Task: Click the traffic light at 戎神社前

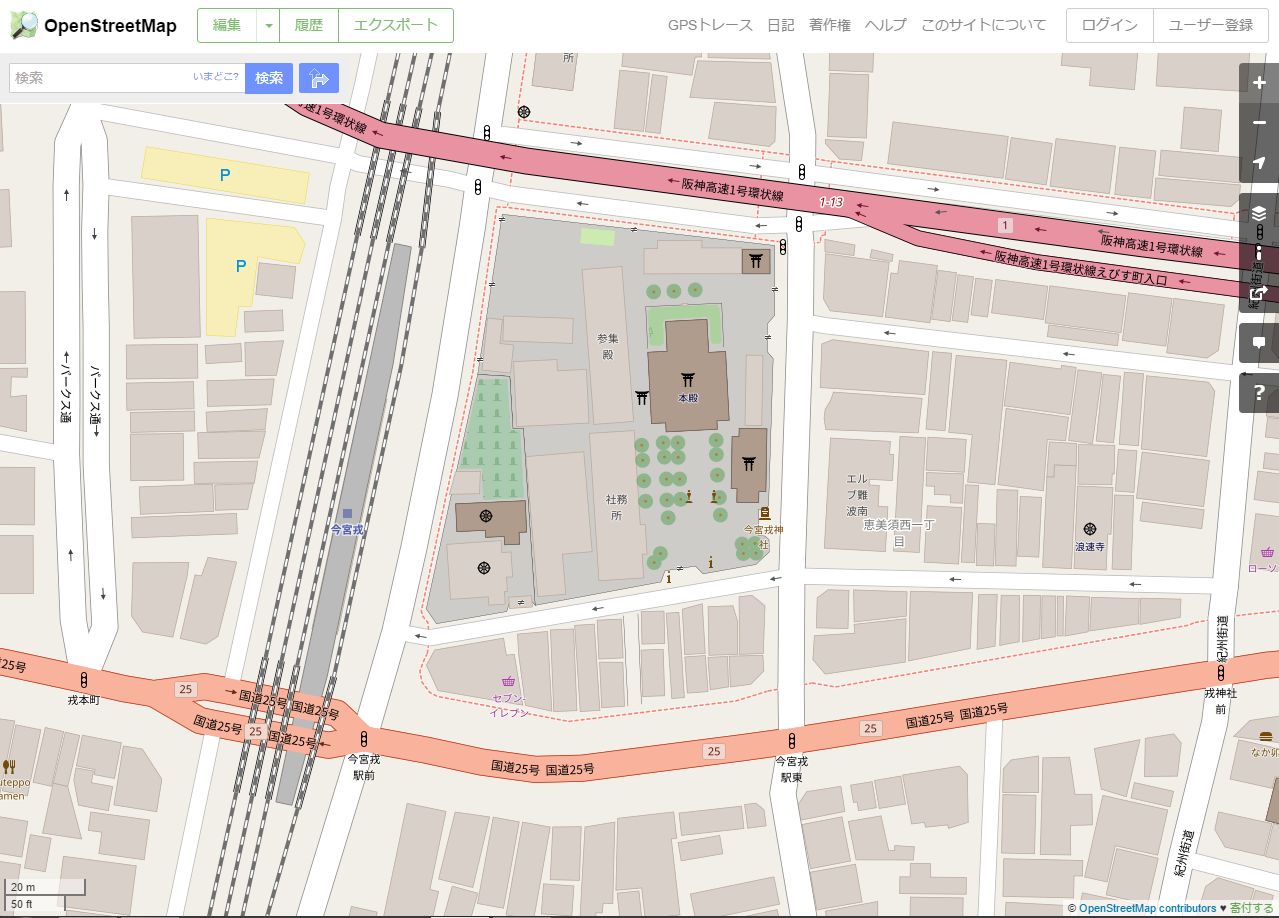Action: (x=1220, y=672)
